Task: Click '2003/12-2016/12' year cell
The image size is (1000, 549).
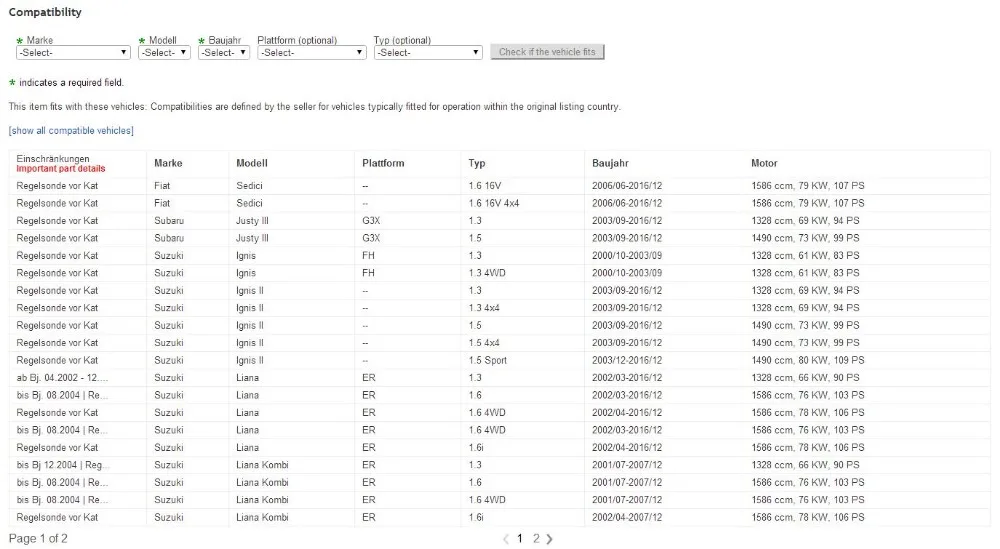Action: (627, 360)
